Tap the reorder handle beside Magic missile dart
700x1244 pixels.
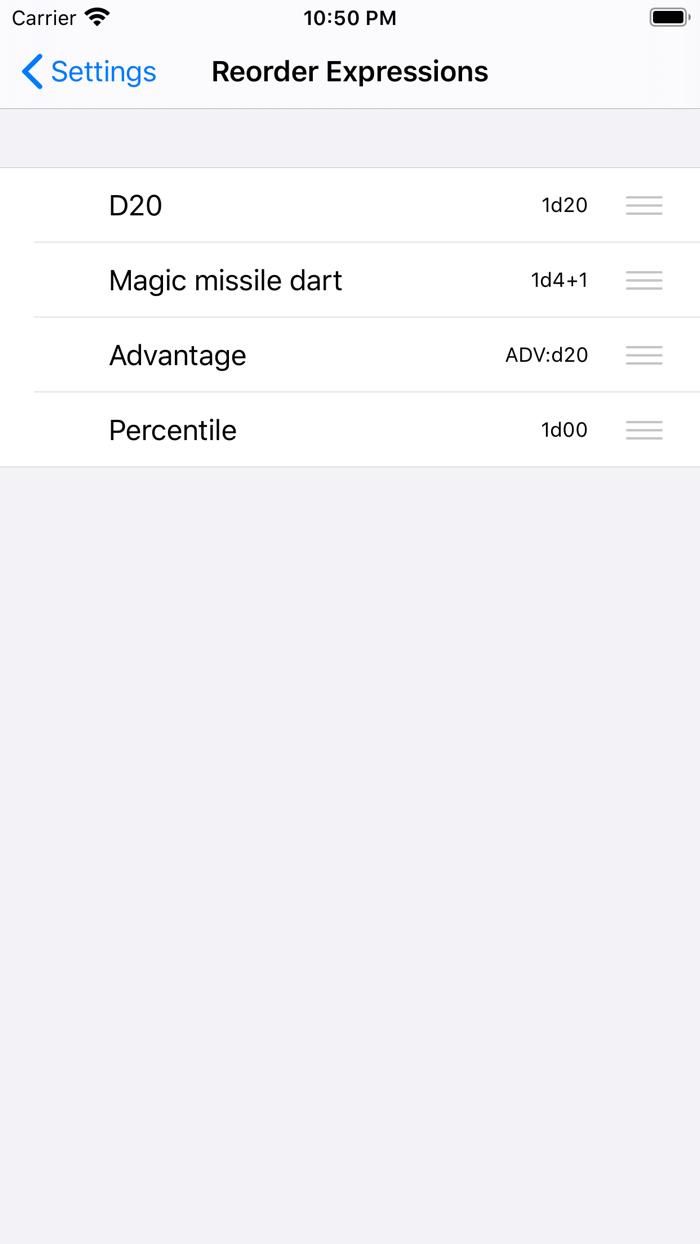point(644,280)
